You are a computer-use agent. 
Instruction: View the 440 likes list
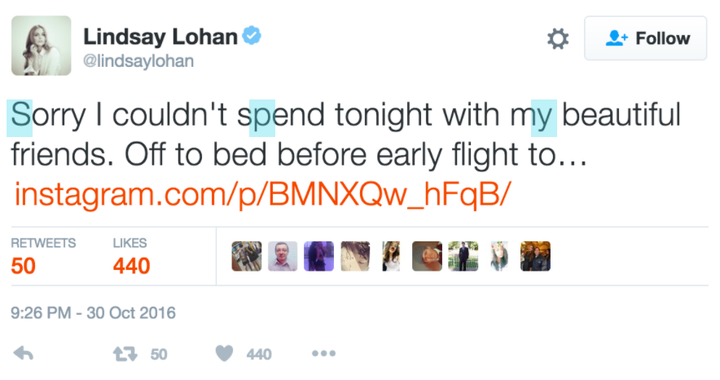[x=131, y=257]
